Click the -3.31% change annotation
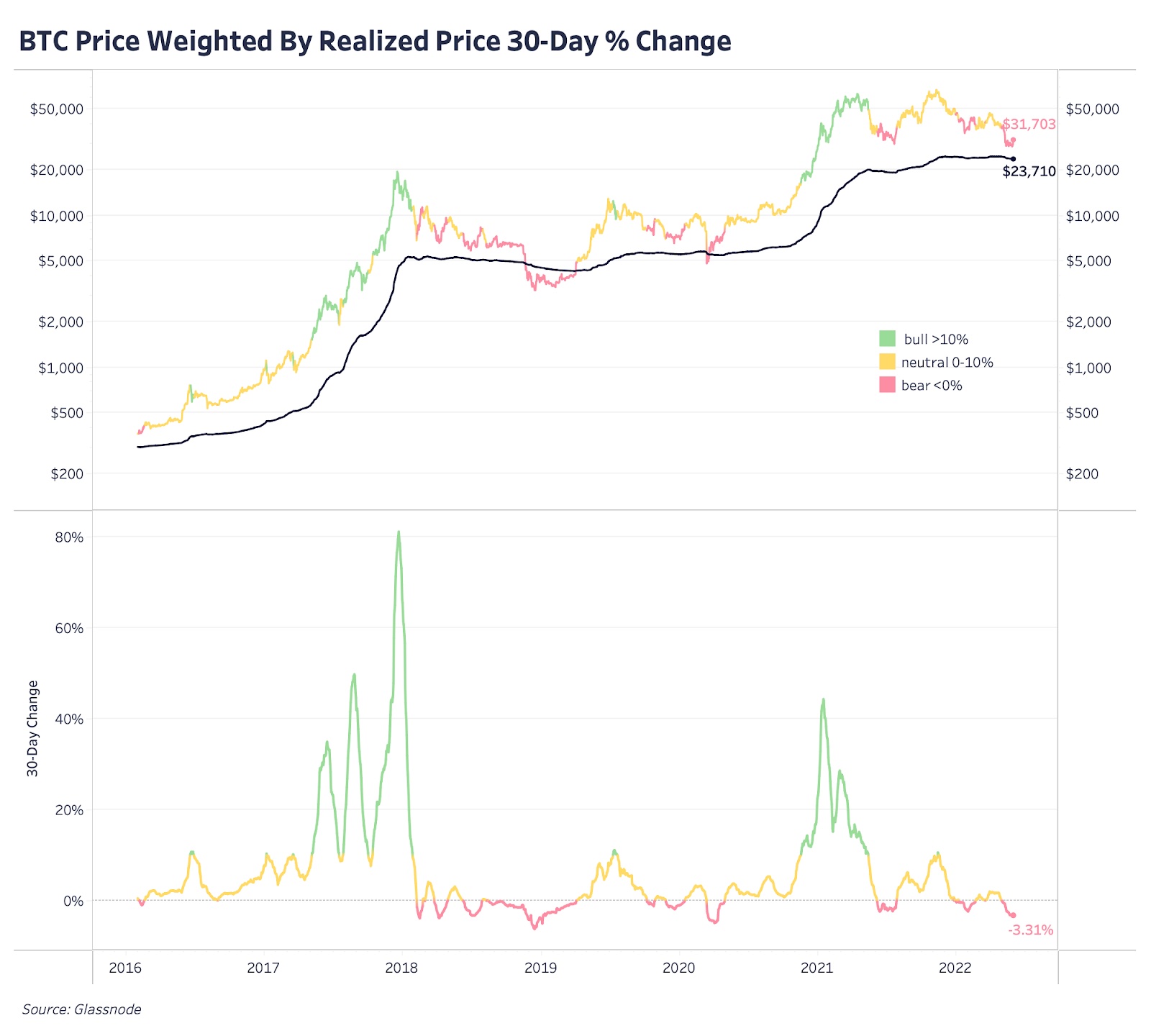 pos(1030,930)
